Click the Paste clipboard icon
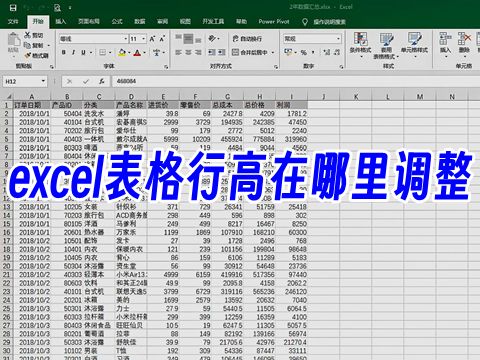This screenshot has width=480, height=360. 14,40
